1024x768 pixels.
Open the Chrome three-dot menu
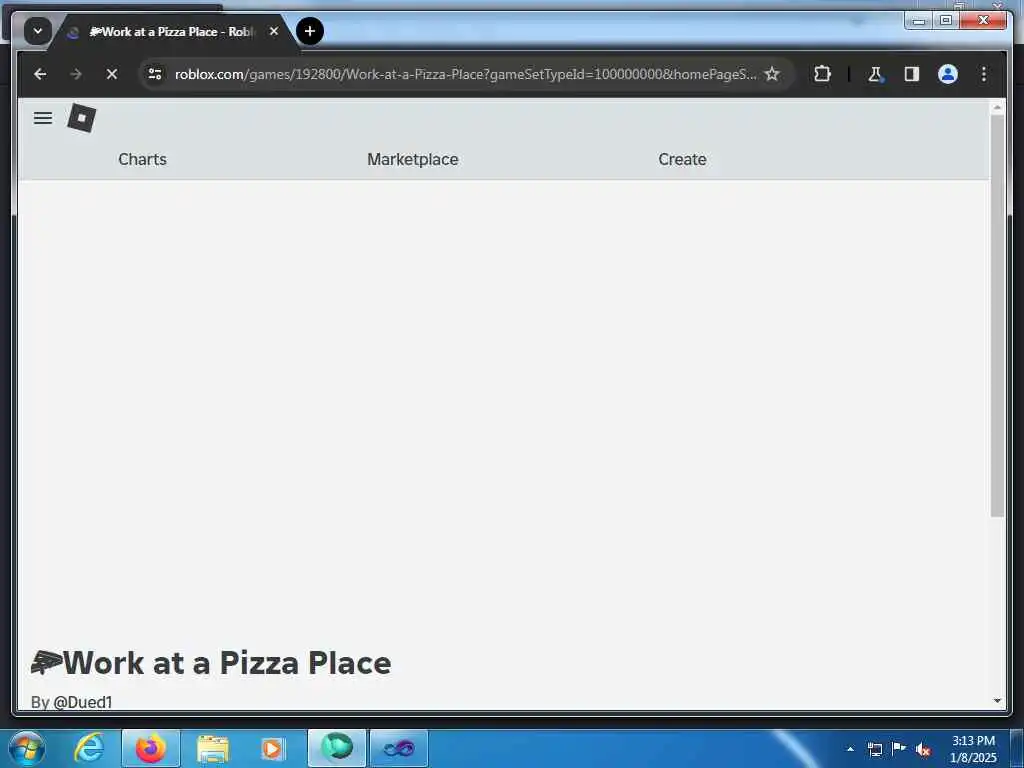click(984, 74)
